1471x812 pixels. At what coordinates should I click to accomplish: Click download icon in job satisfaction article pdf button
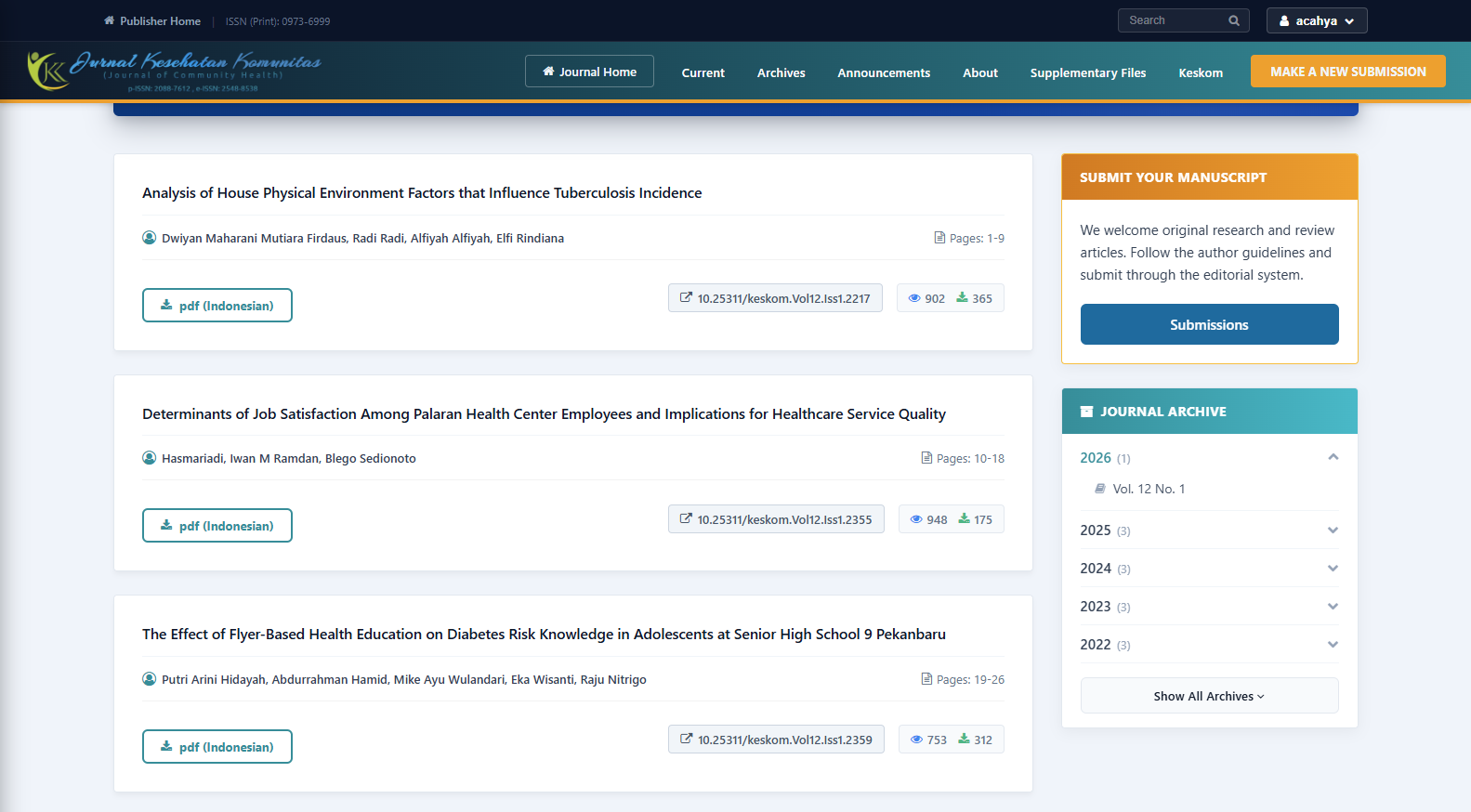[166, 525]
